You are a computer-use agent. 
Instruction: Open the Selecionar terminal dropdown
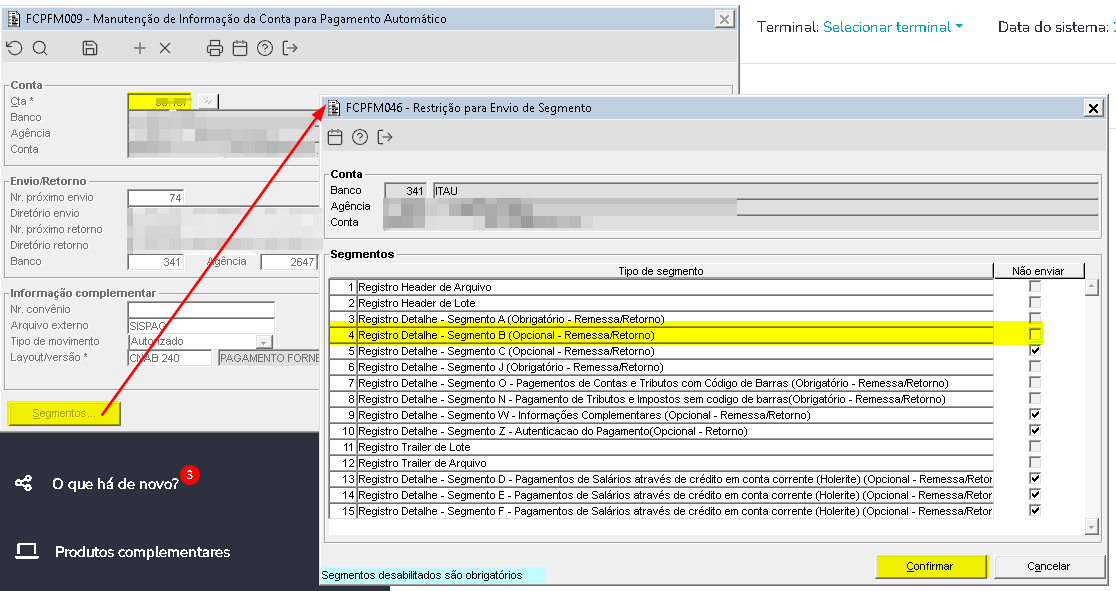893,27
